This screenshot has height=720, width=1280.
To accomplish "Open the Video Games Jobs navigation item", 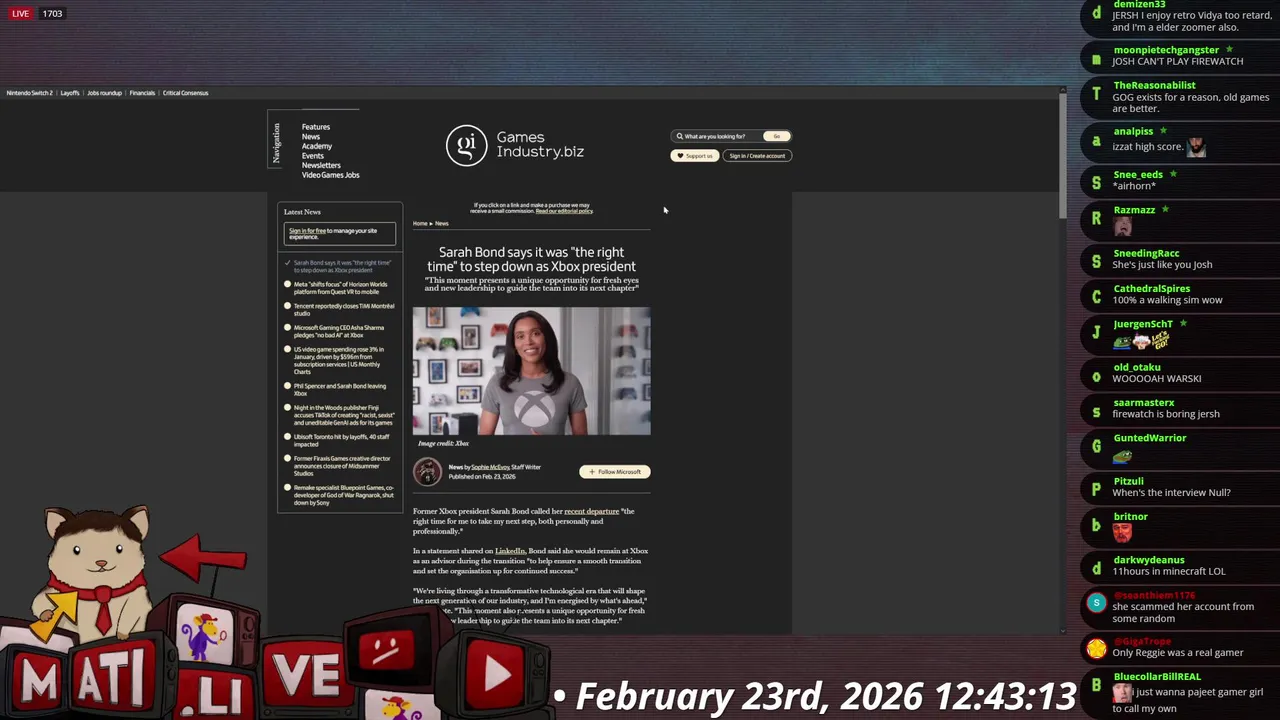I will pos(331,175).
